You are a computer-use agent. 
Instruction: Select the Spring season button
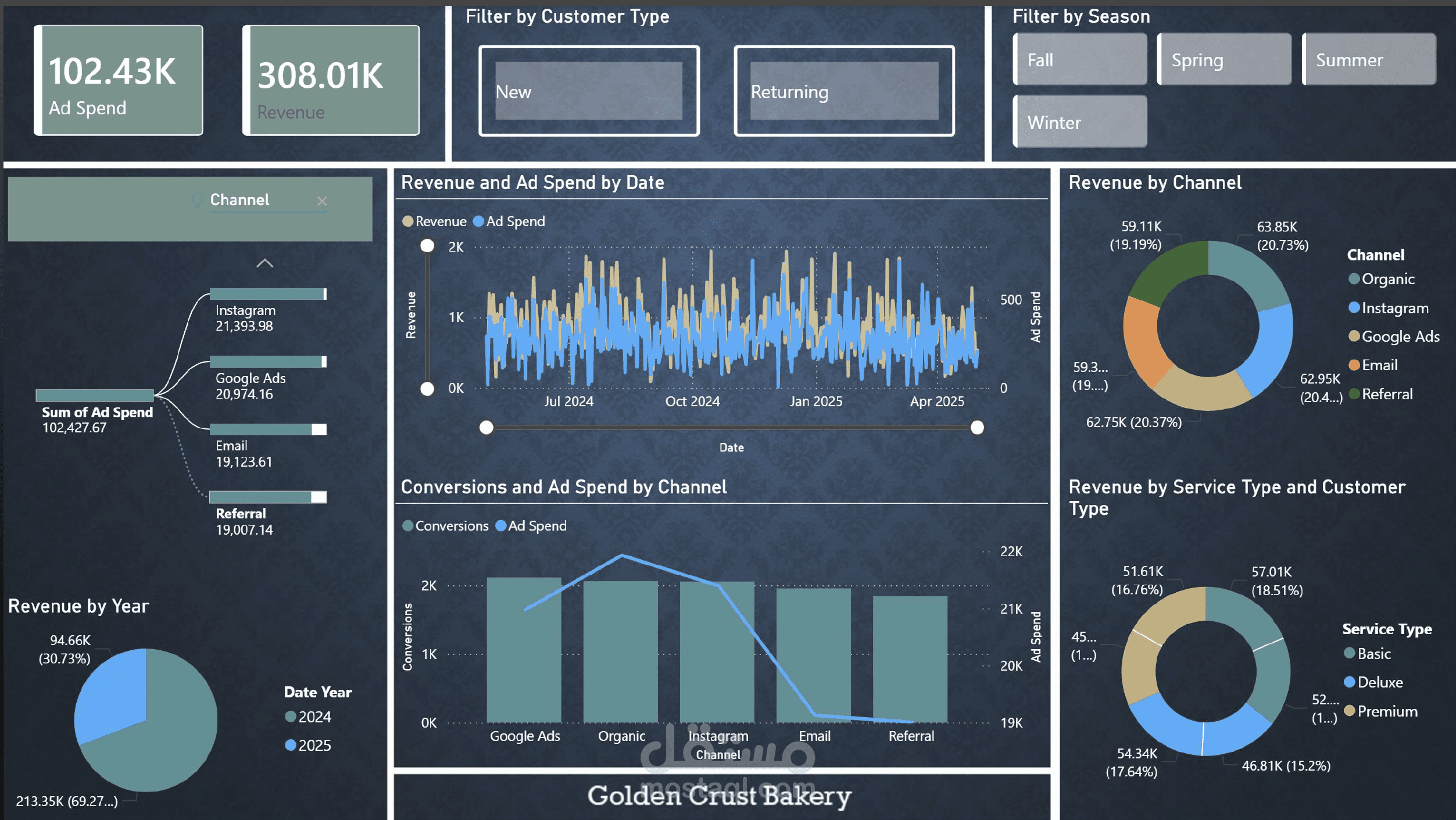pos(1224,59)
